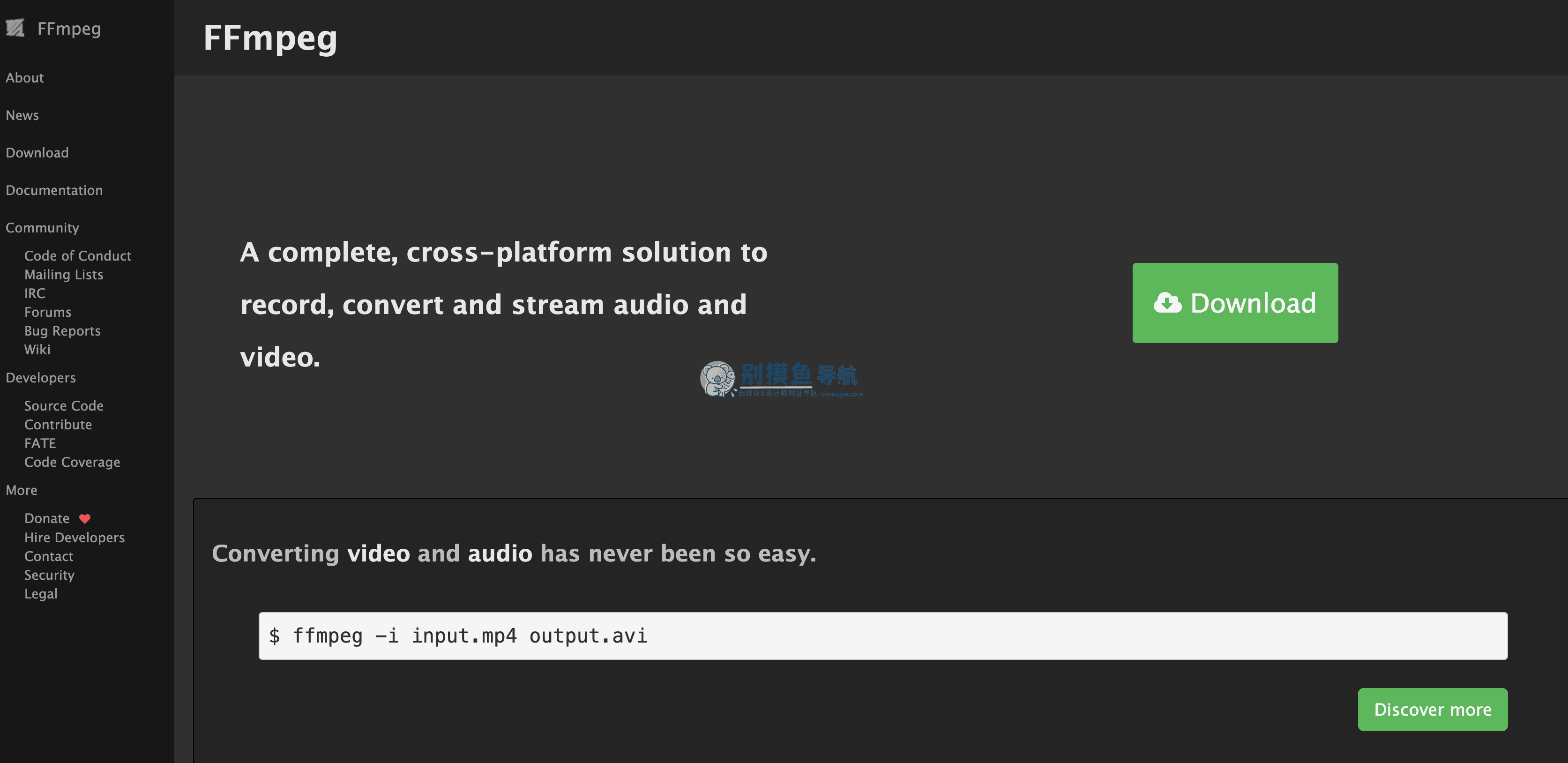The image size is (1568, 763).
Task: Select the Community sidebar heading
Action: pos(43,228)
